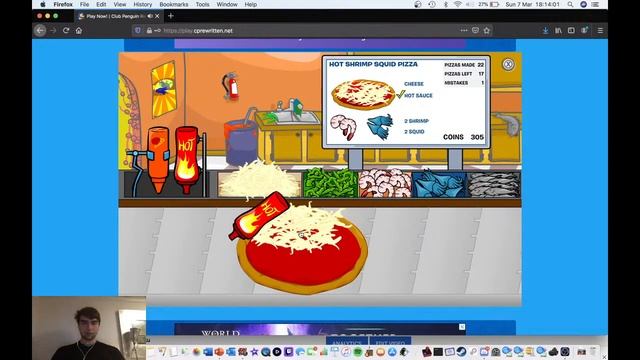The width and height of the screenshot is (640, 360).
Task: Pick a squid from the blue squid bin
Action: (439, 184)
